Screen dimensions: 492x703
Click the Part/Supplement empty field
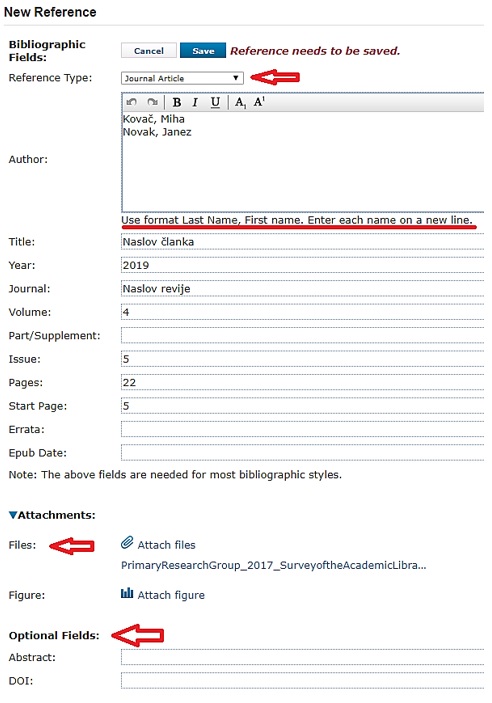pos(302,335)
